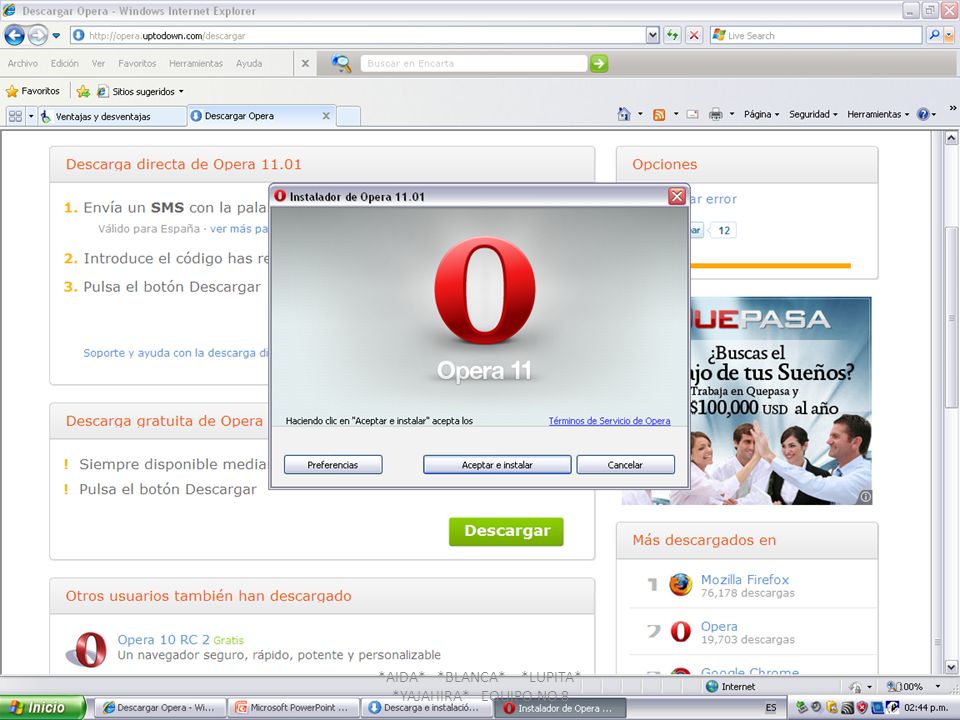Click Preferencias in Opera installer
The width and height of the screenshot is (960, 720).
(332, 465)
